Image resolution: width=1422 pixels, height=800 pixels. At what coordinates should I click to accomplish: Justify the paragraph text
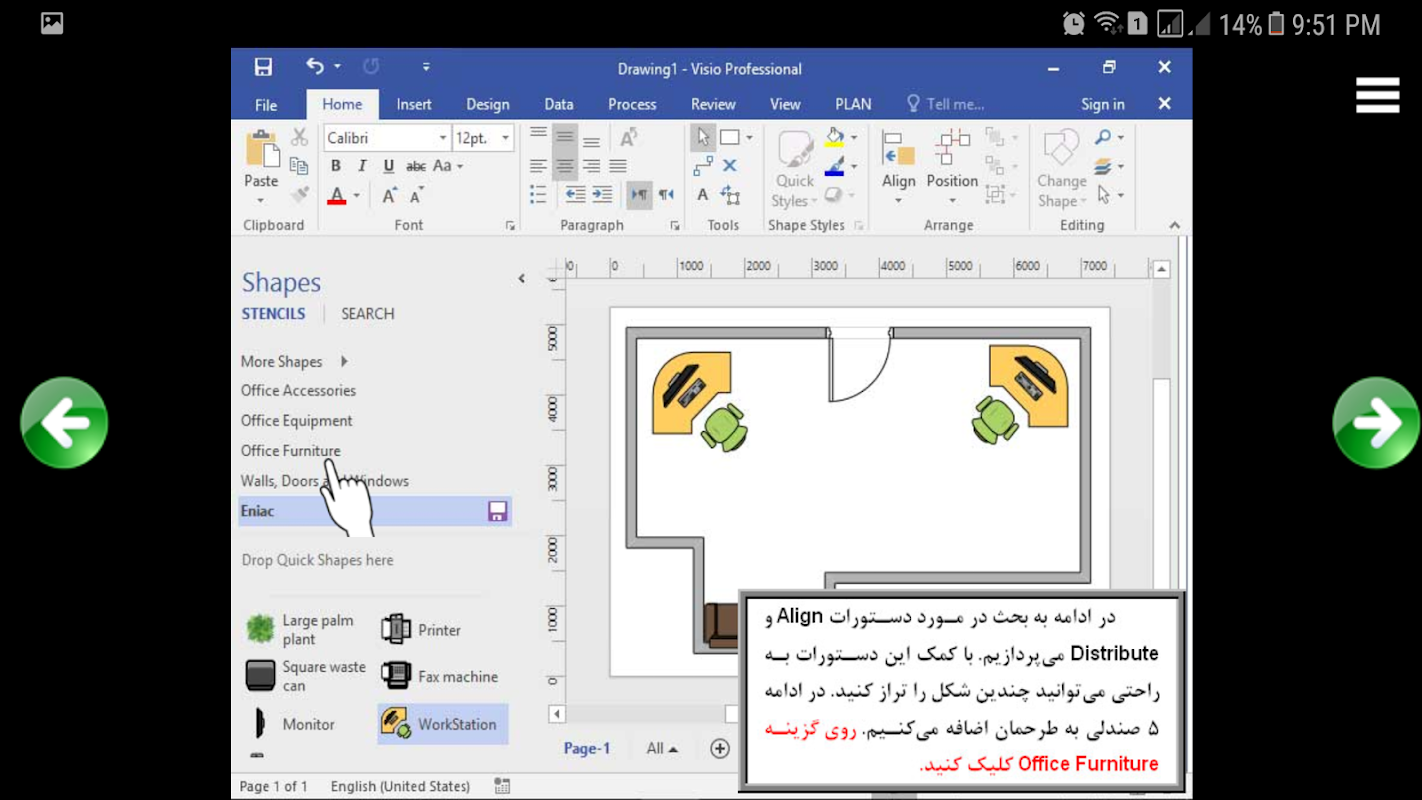pos(618,166)
